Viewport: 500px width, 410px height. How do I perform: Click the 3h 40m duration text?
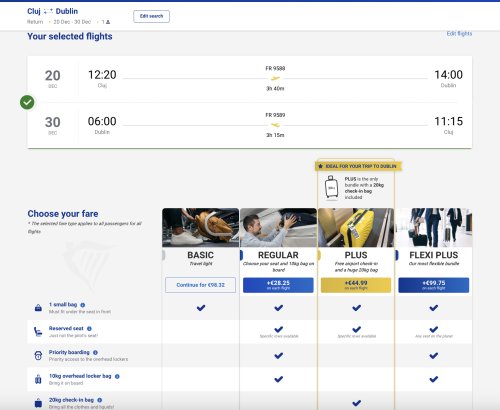275,88
